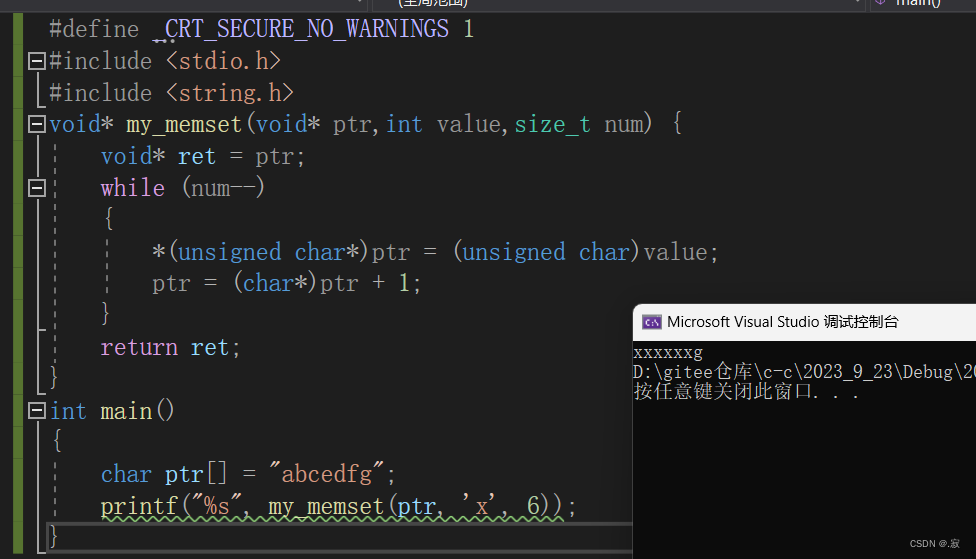Click the while keyword
Viewport: 976px width, 559px height.
133,188
